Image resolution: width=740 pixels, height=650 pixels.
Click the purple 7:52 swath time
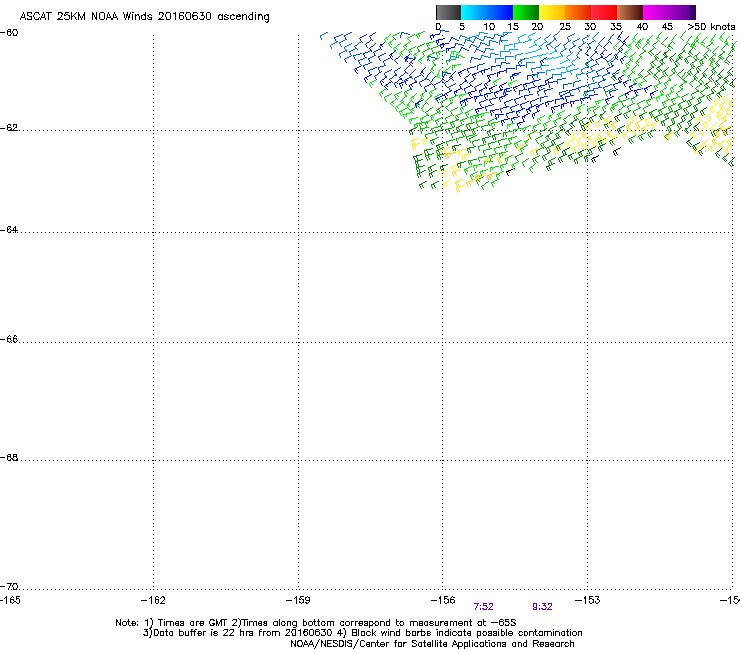[483, 607]
